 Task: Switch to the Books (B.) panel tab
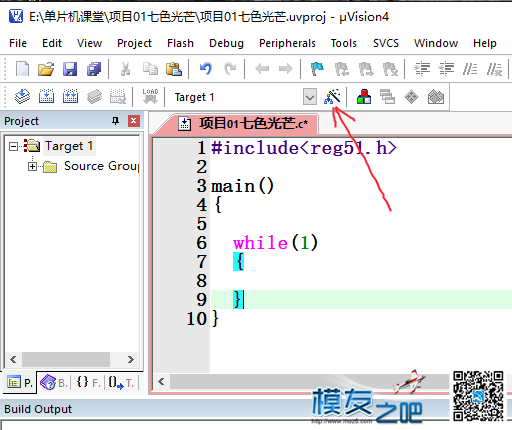[x=54, y=383]
